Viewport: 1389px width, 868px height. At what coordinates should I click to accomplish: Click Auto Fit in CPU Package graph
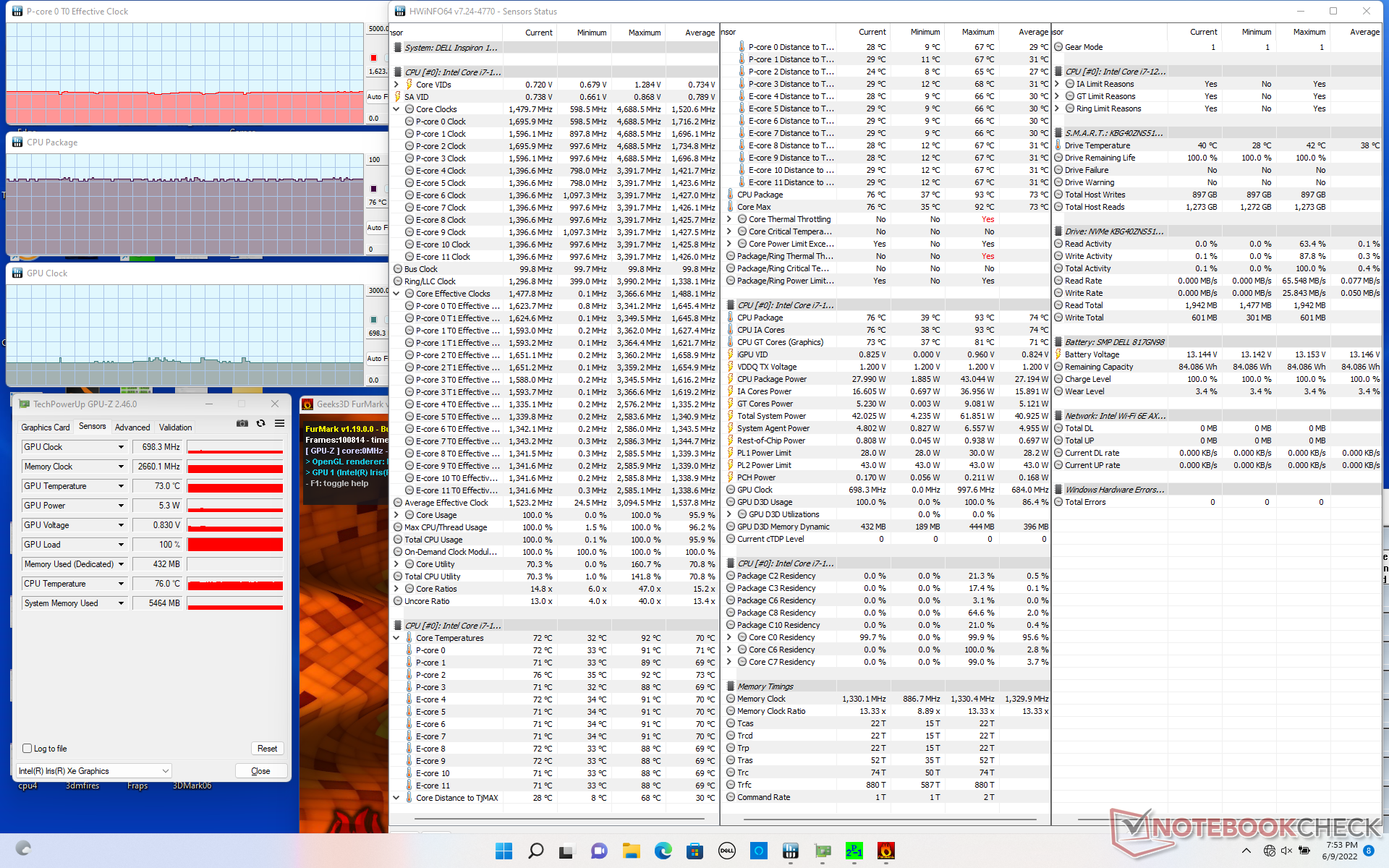pos(377,227)
